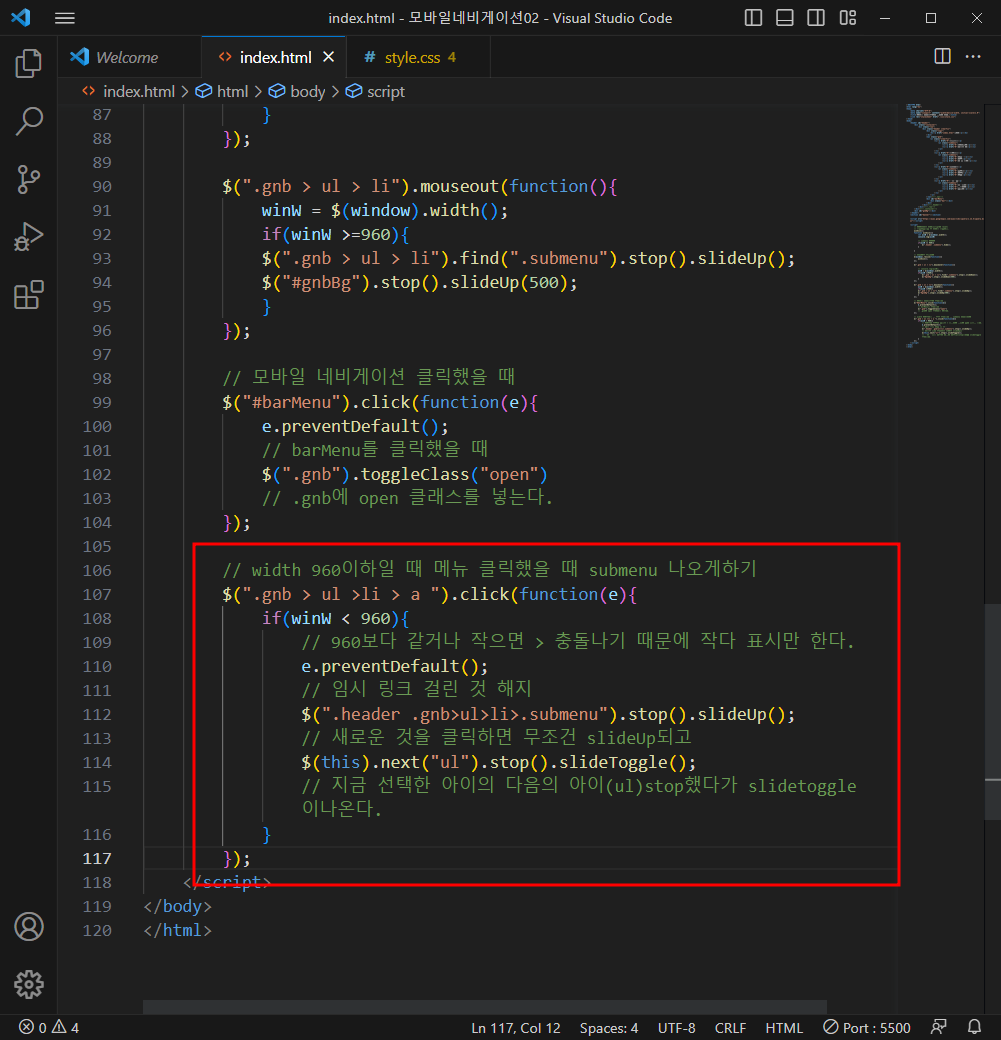Click the code minimap

click(x=944, y=226)
